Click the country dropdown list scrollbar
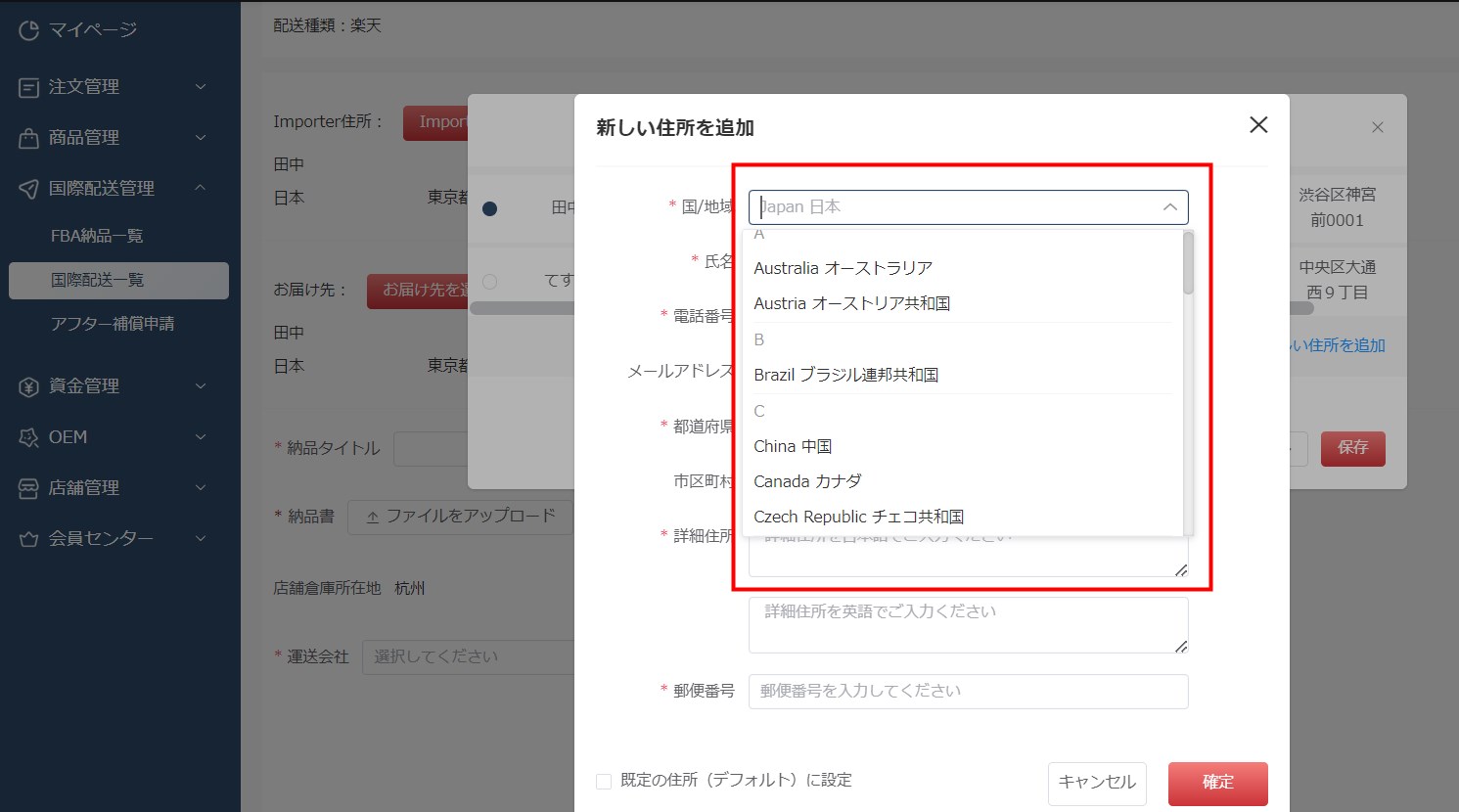The width and height of the screenshot is (1459, 812). [x=1188, y=263]
